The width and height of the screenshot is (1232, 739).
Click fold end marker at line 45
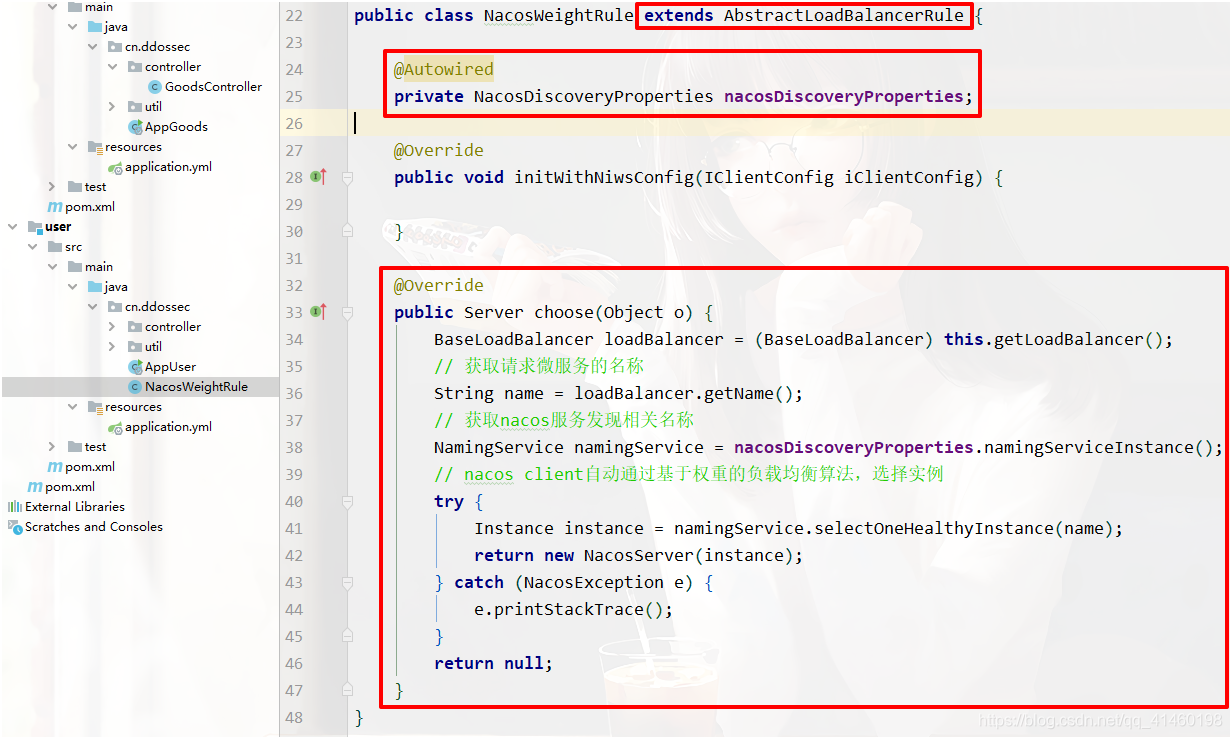347,636
